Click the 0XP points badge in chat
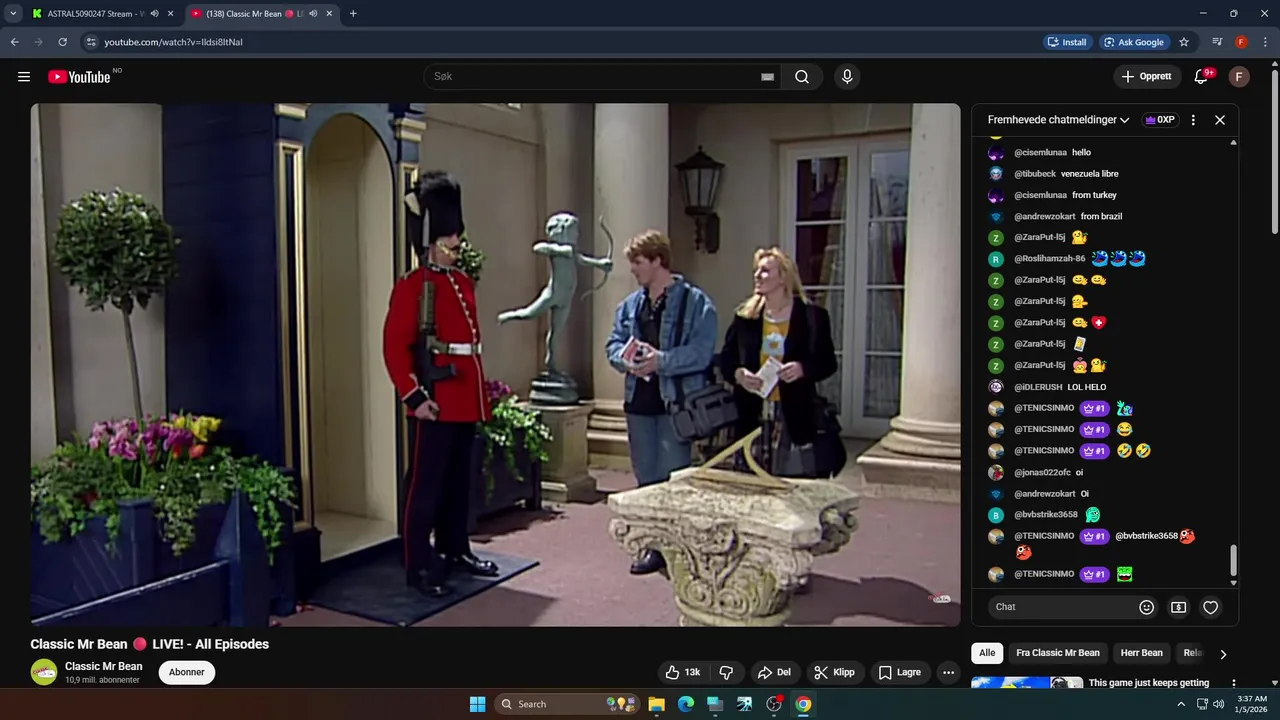The width and height of the screenshot is (1280, 720). pos(1160,120)
